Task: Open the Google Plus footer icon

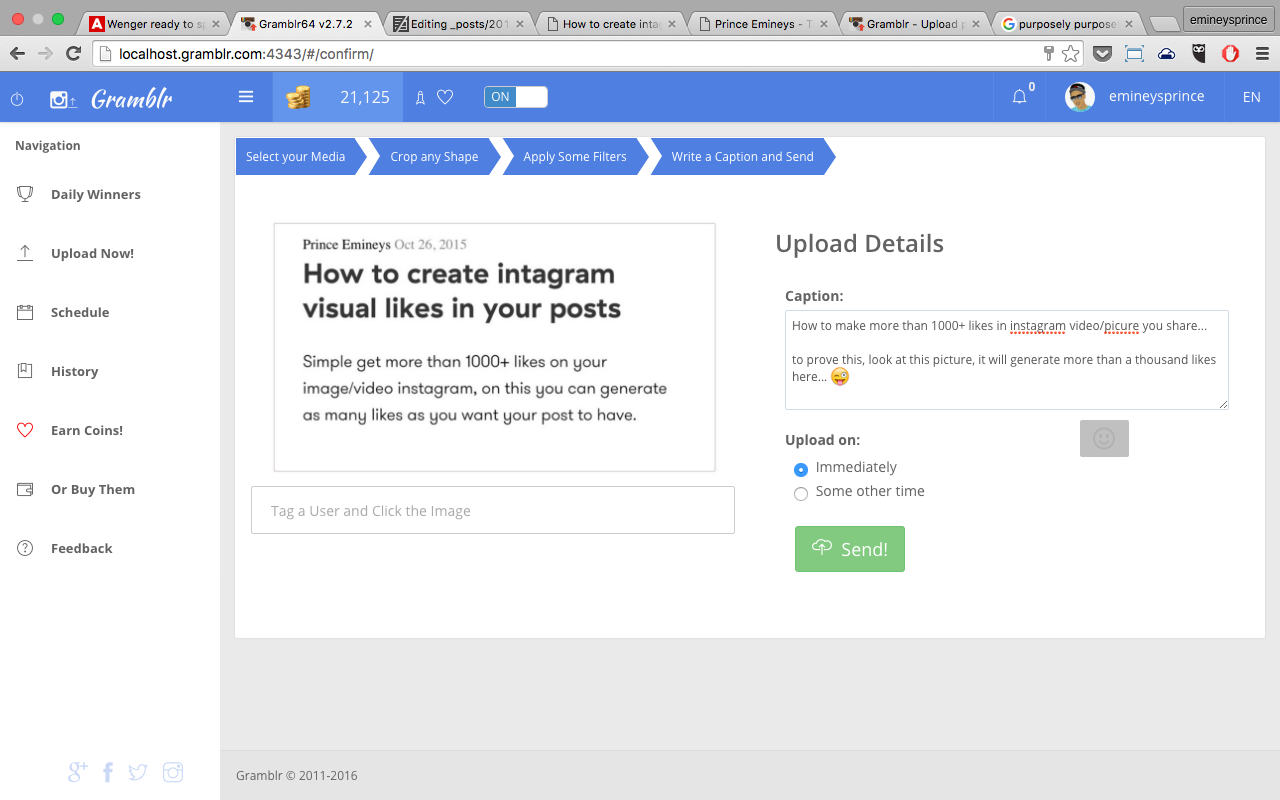Action: pos(77,771)
